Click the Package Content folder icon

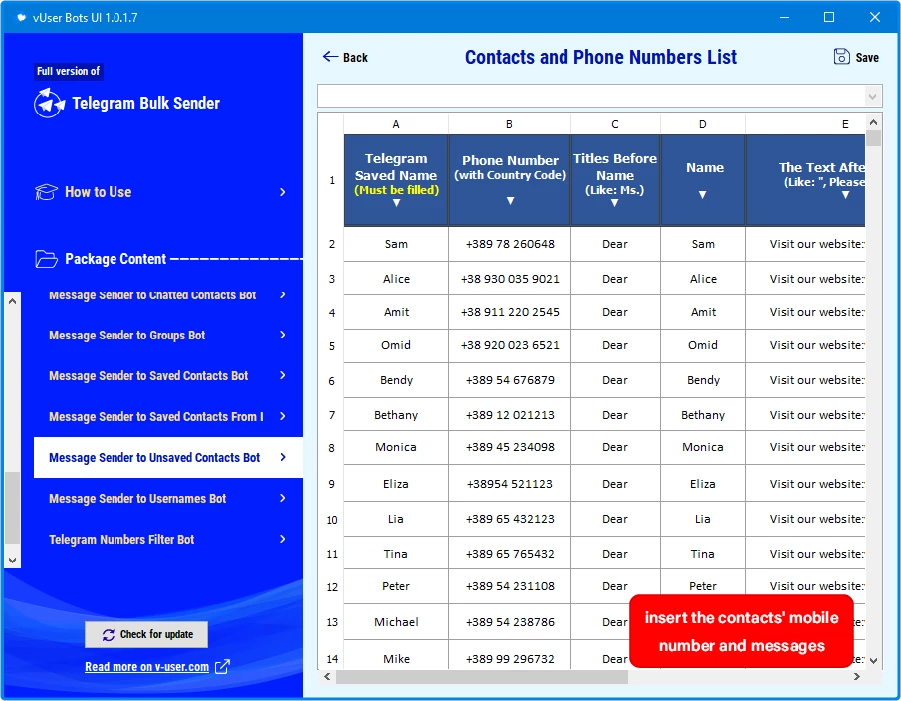pyautogui.click(x=46, y=259)
